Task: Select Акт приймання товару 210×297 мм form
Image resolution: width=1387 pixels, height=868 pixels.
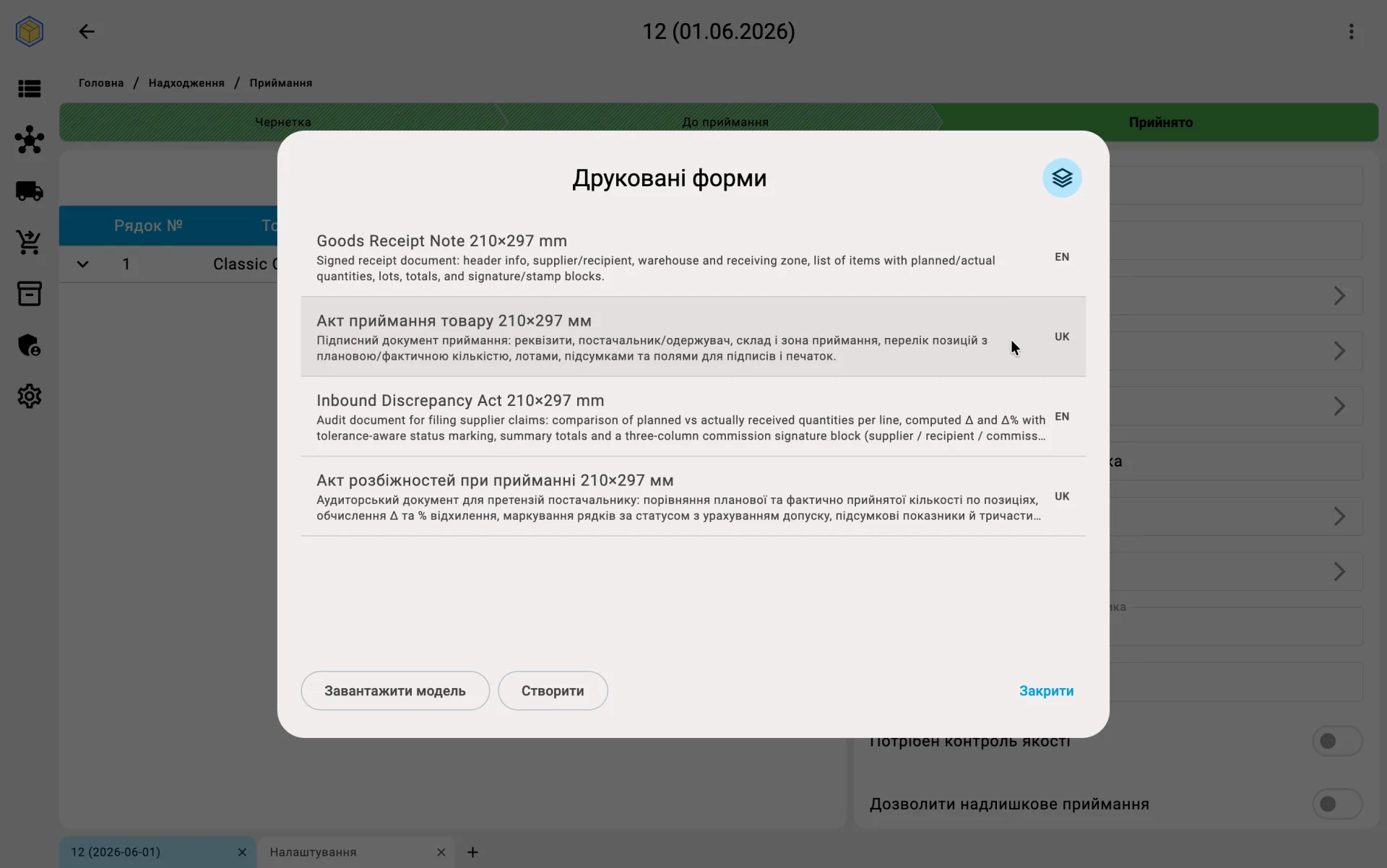Action: [x=693, y=337]
